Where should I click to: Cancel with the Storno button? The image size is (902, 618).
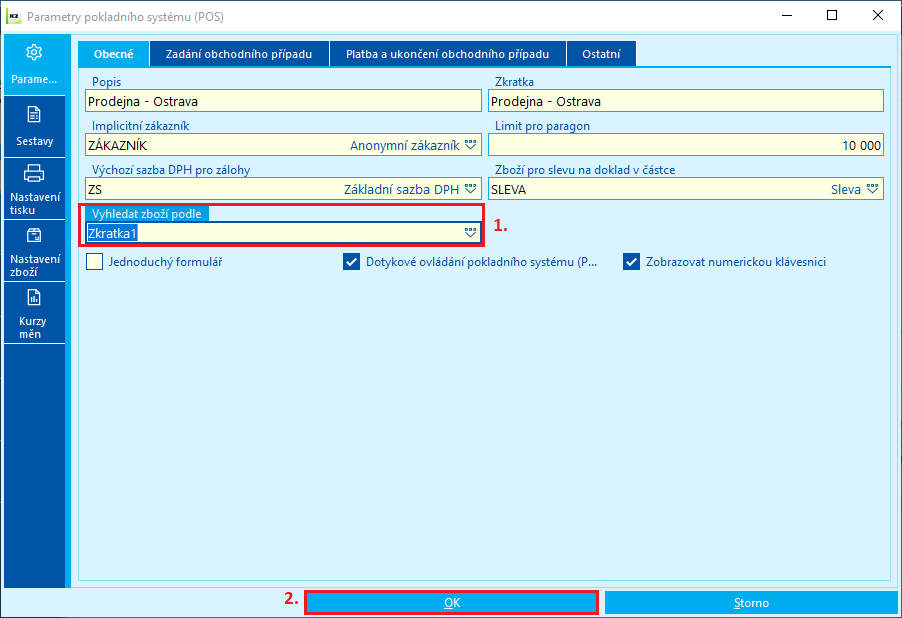[751, 602]
